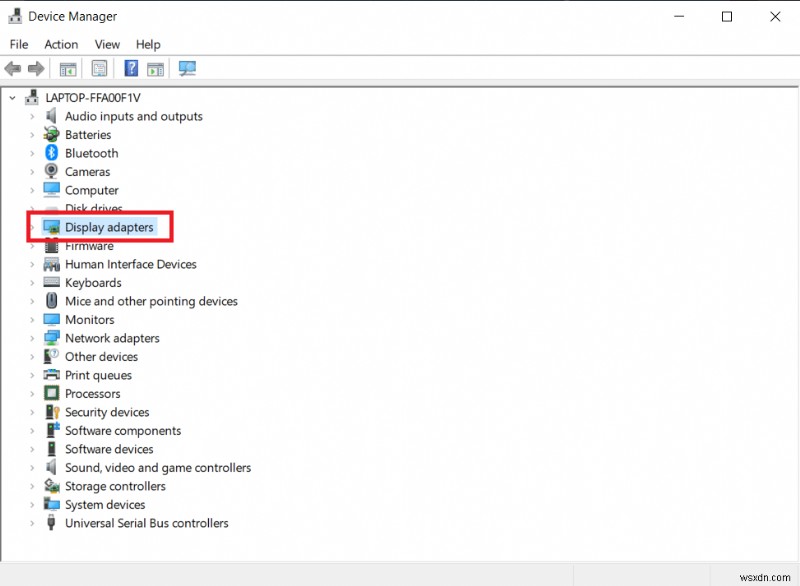Select the Other devices entry
This screenshot has height=586, width=800.
click(x=99, y=356)
